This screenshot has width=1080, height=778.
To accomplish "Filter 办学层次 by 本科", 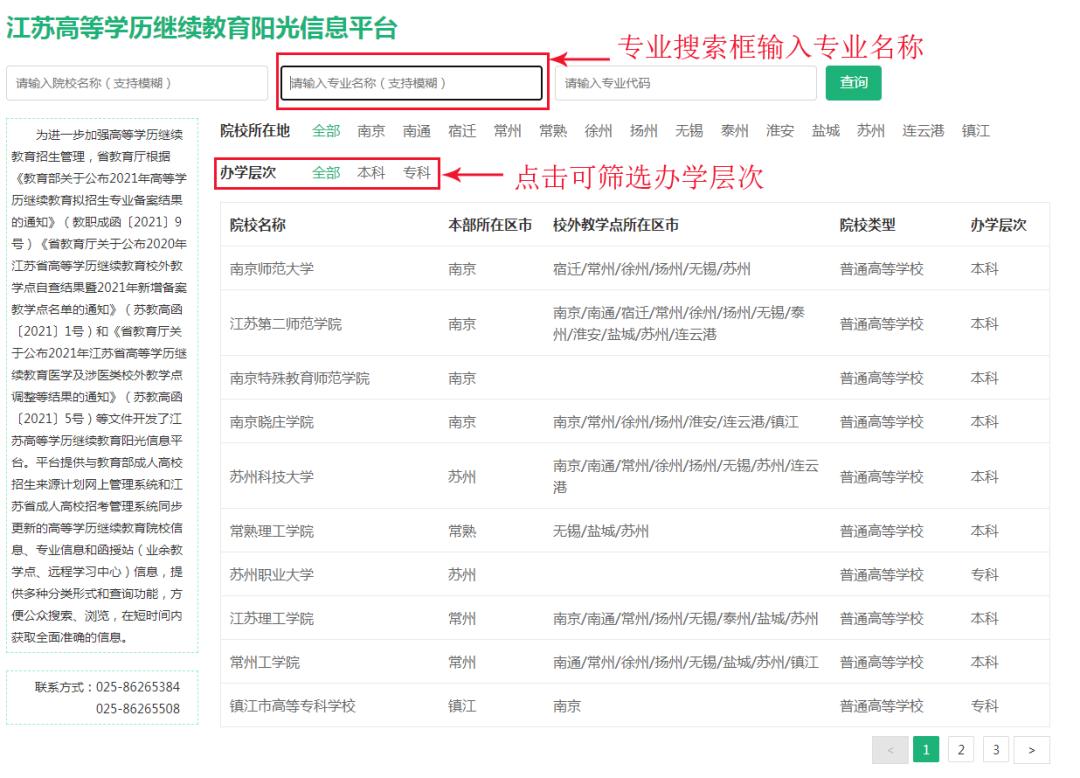I will pyautogui.click(x=371, y=173).
